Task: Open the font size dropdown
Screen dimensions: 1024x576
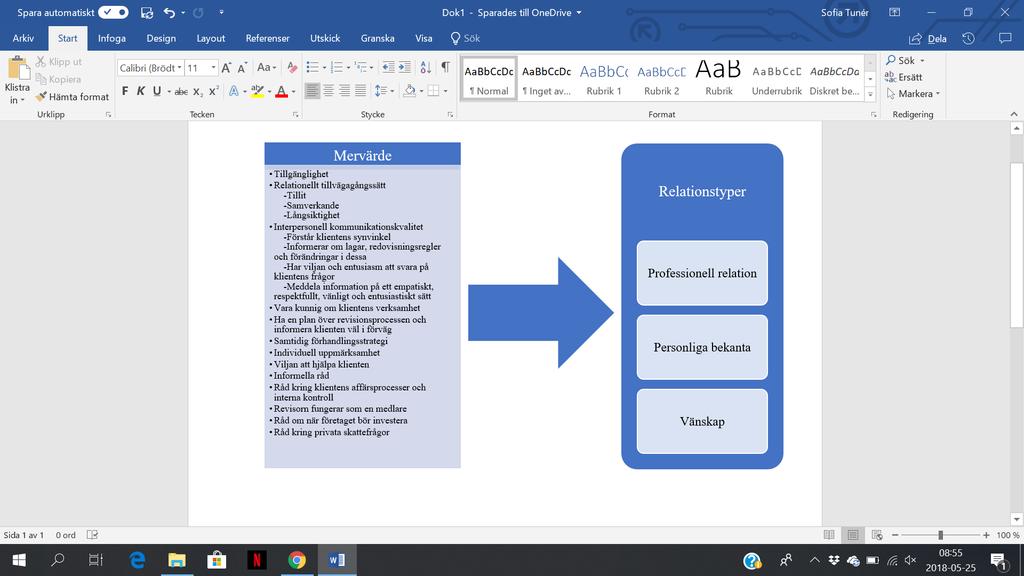Action: (213, 68)
